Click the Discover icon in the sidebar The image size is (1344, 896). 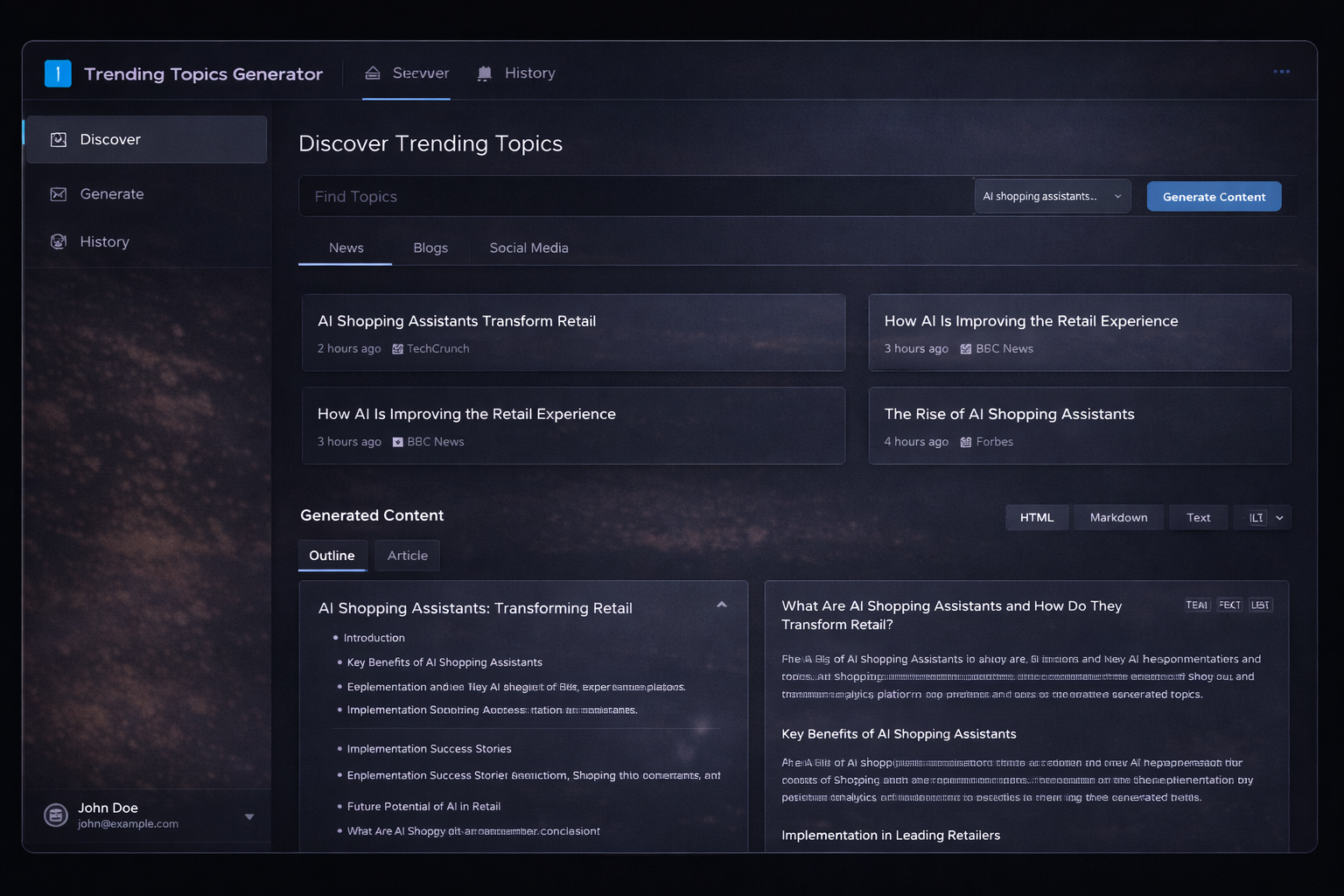click(59, 140)
